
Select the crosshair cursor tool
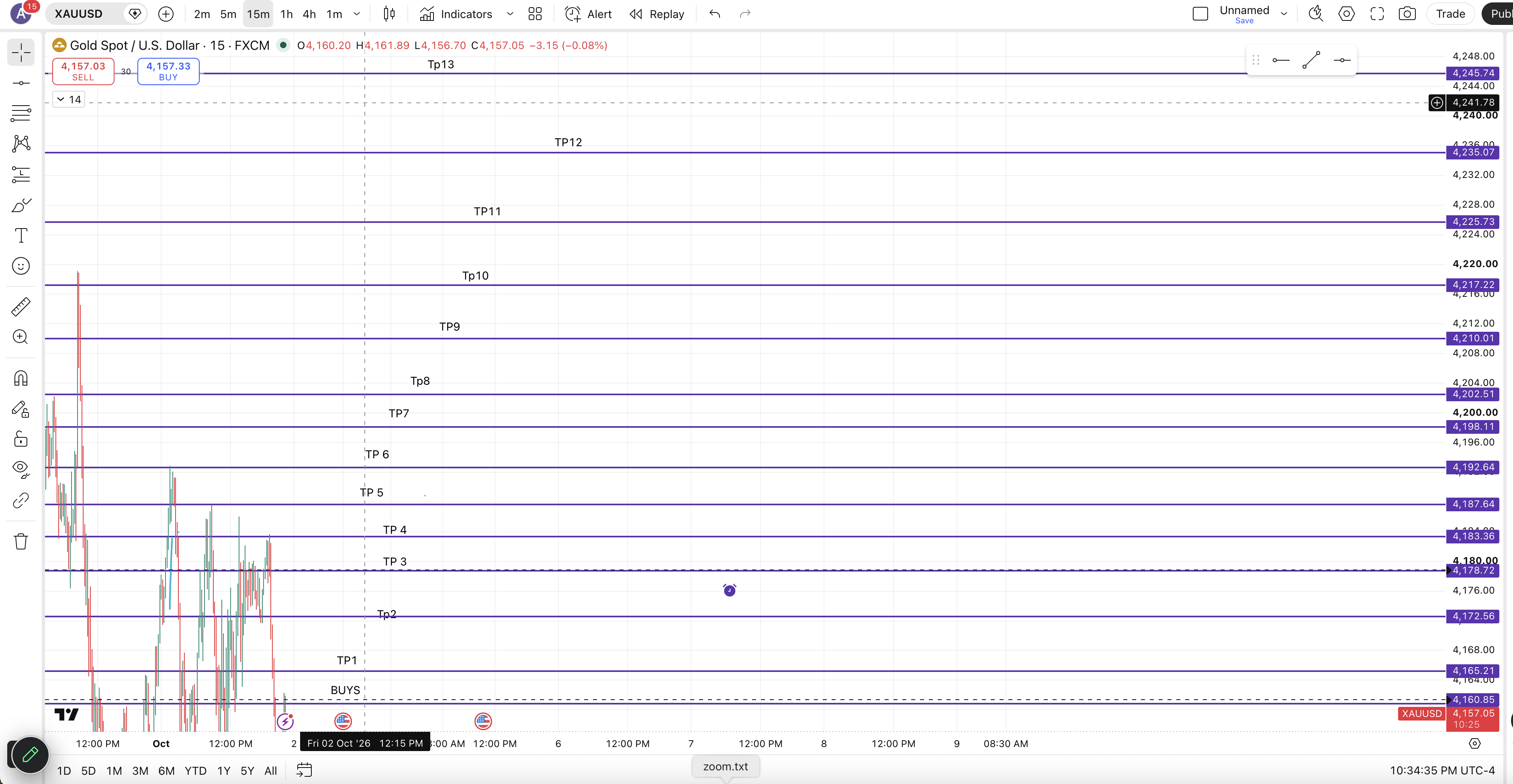coord(20,52)
